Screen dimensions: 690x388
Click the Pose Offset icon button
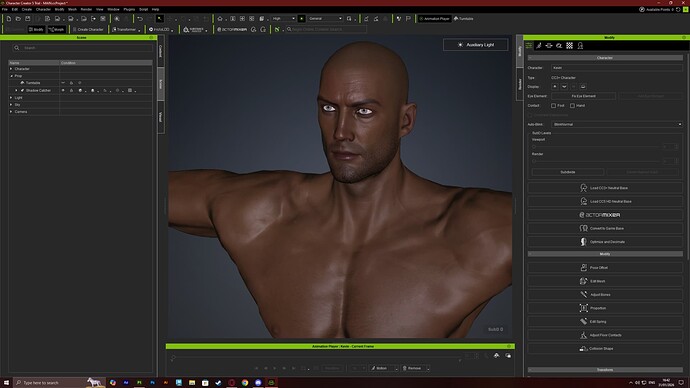[605, 267]
